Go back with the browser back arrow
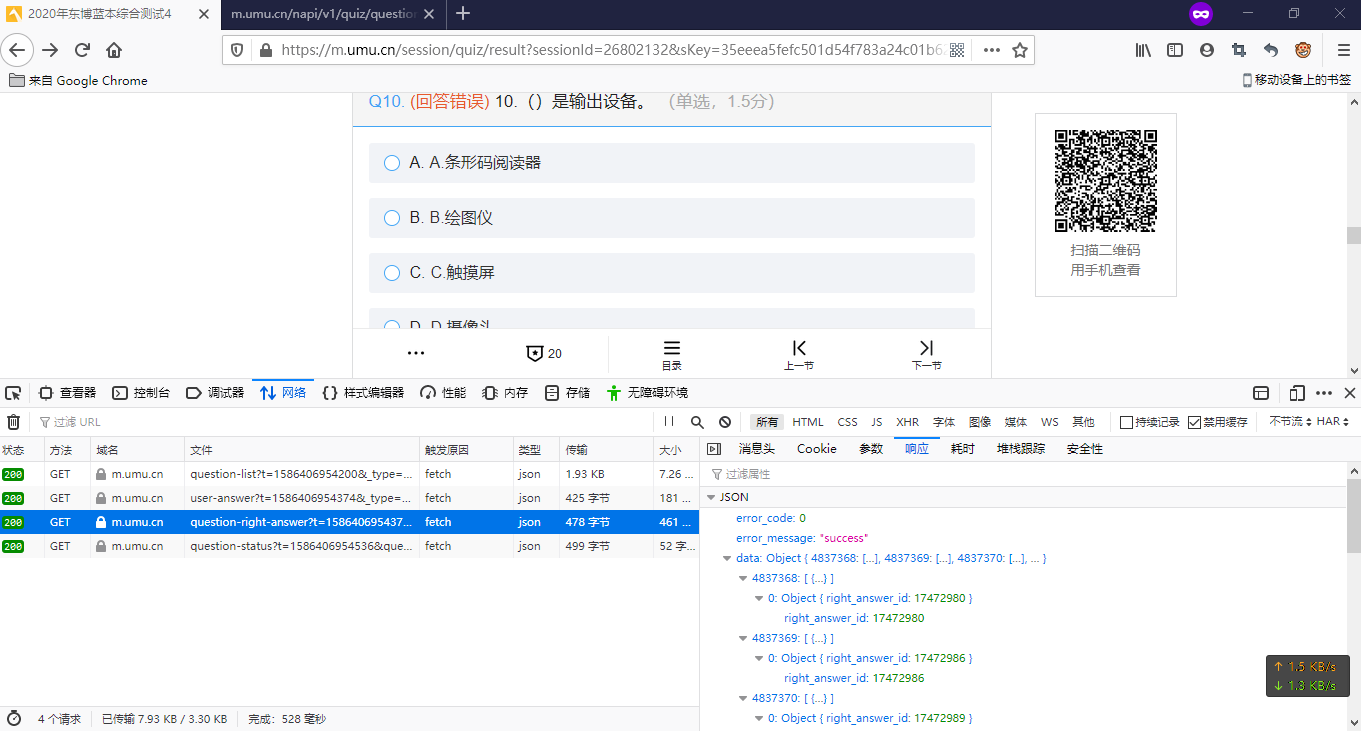The image size is (1361, 731). pos(17,50)
